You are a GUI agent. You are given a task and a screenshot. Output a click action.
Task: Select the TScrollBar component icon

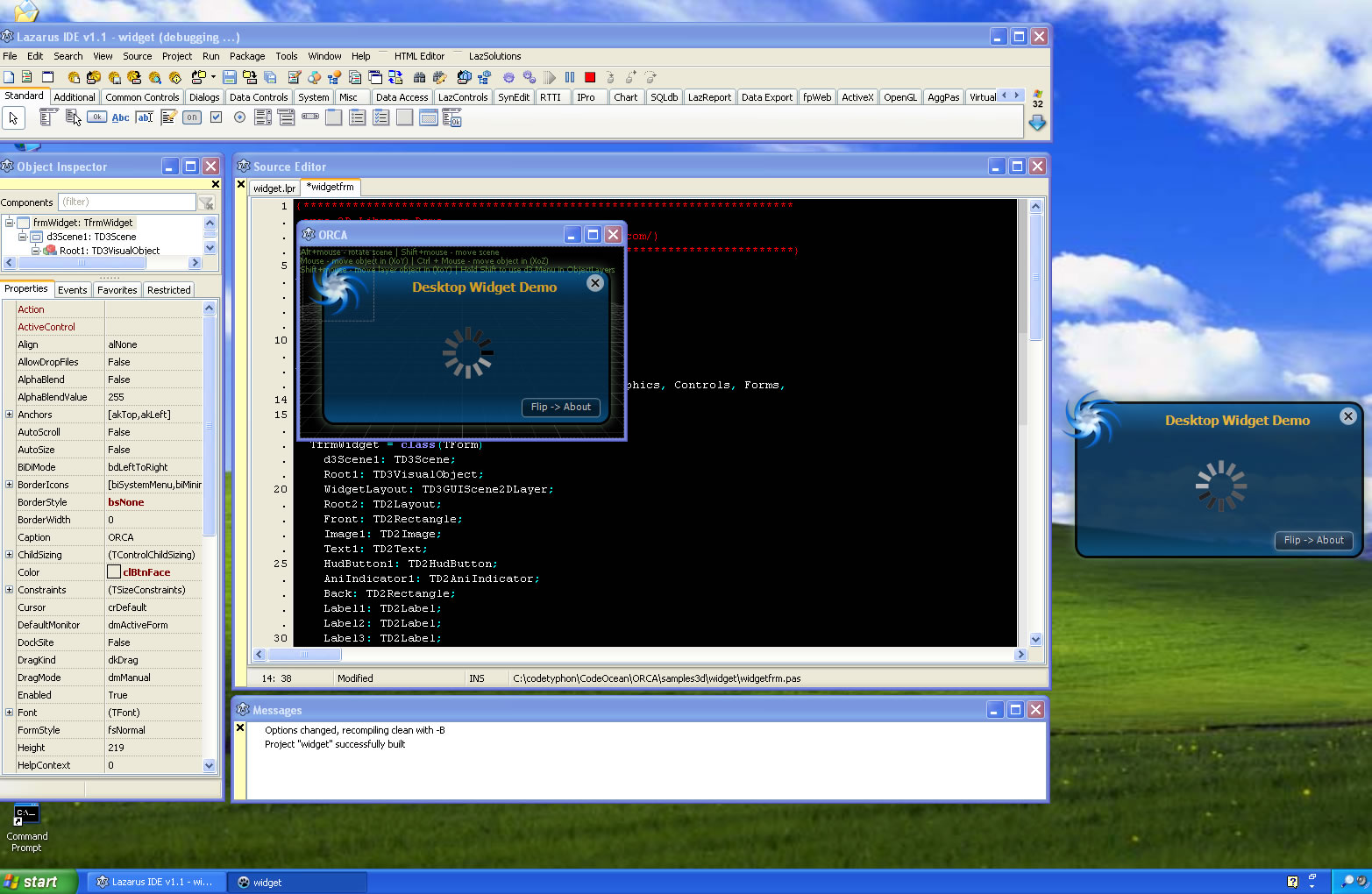point(310,117)
